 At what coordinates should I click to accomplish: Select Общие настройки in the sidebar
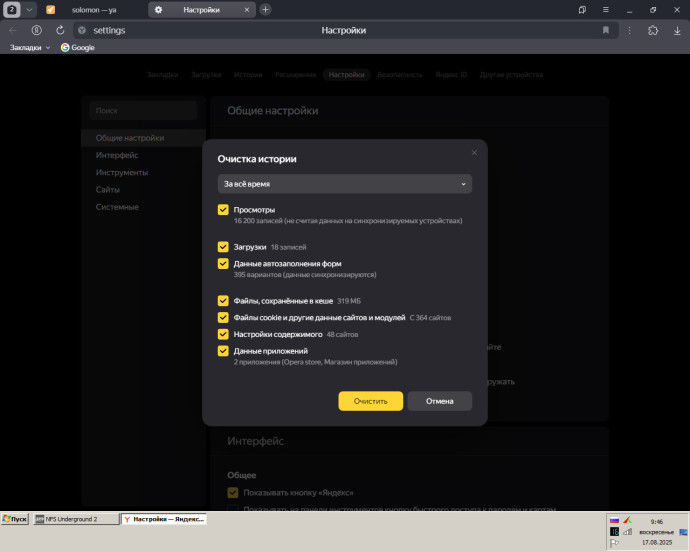[x=143, y=138]
